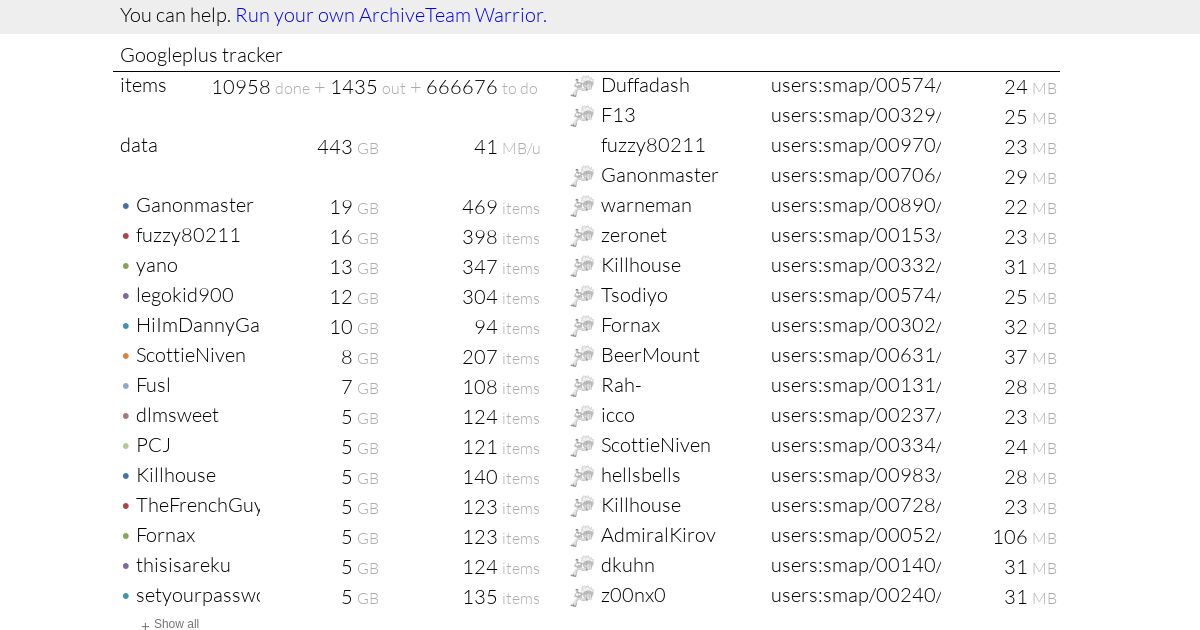Screen dimensions: 1200x630
Task: Click the warrior icon beside hellsbells
Action: pyautogui.click(x=583, y=477)
